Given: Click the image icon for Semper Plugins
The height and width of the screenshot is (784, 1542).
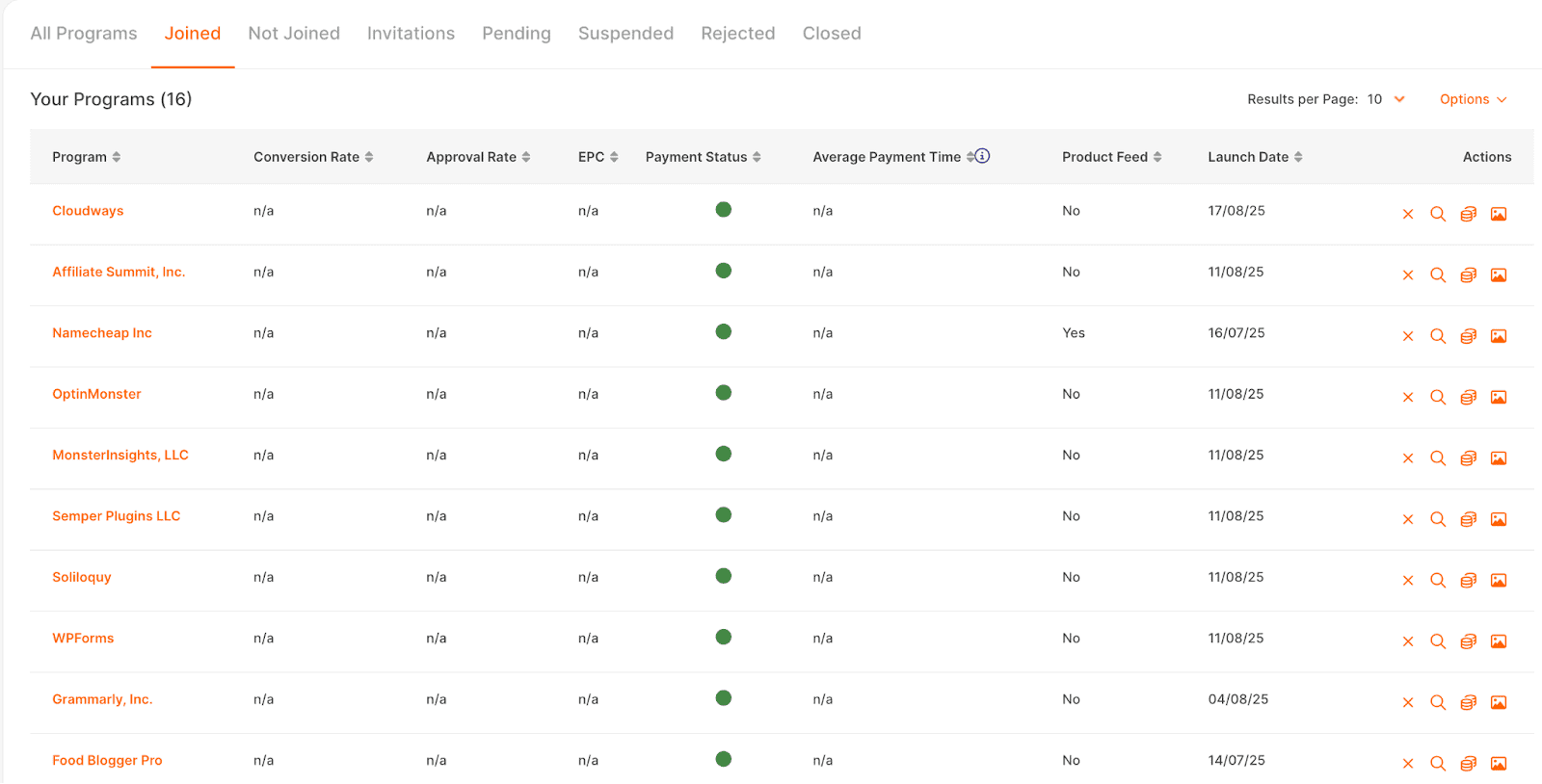Looking at the screenshot, I should pos(1499,519).
